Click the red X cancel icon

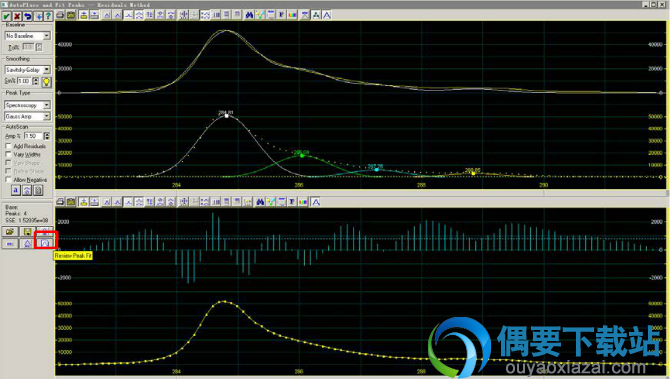(17, 16)
